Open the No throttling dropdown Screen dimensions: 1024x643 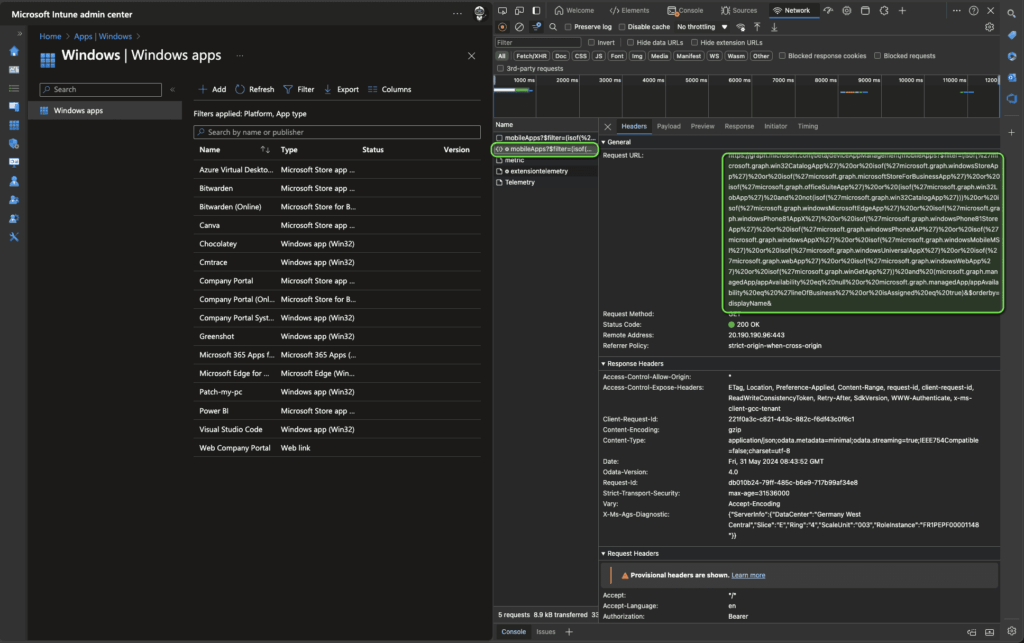700,27
